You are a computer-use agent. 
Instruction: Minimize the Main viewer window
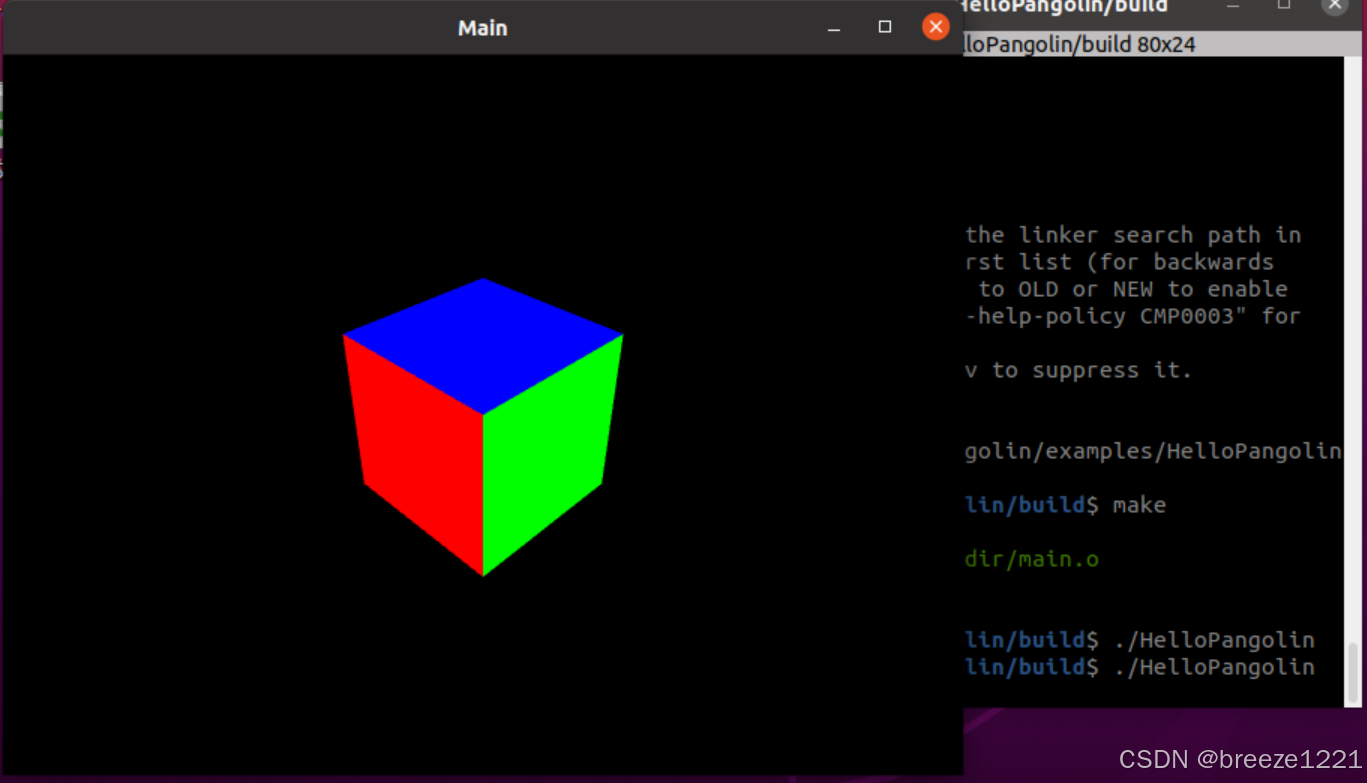833,27
